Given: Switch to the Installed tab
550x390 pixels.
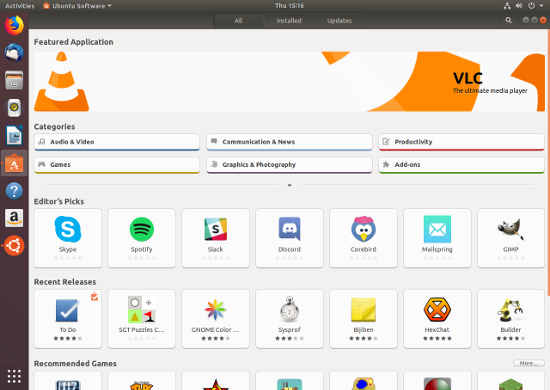Looking at the screenshot, I should pyautogui.click(x=289, y=21).
